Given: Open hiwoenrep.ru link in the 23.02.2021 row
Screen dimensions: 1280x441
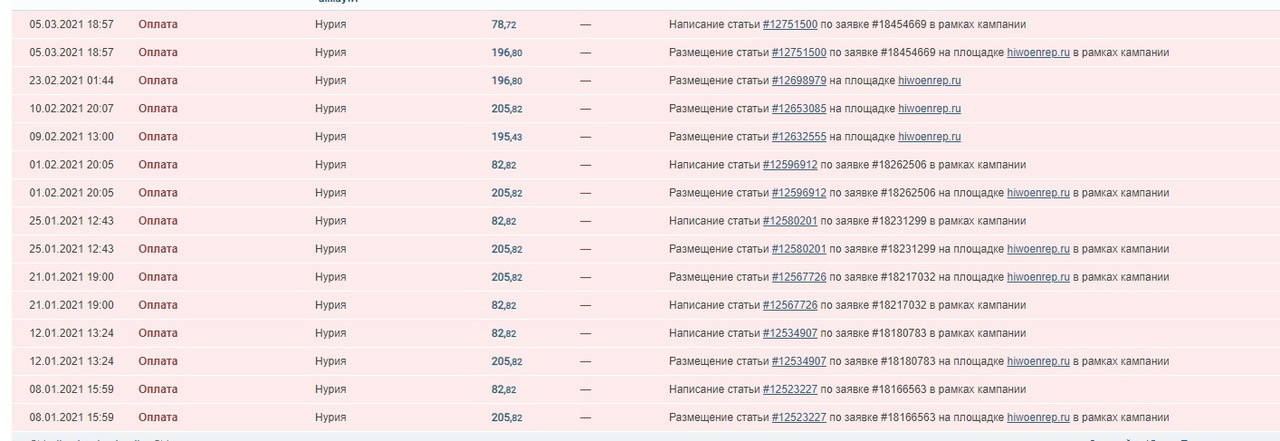Looking at the screenshot, I should (929, 80).
